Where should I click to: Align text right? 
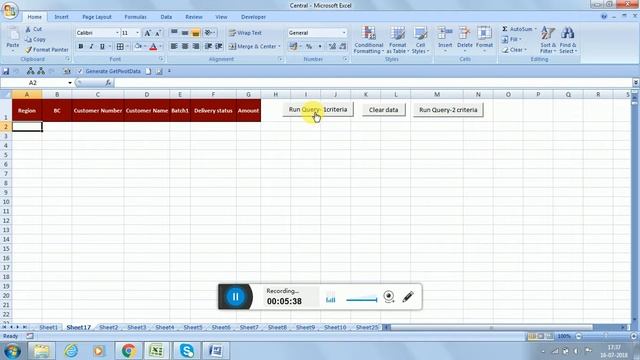(x=196, y=47)
